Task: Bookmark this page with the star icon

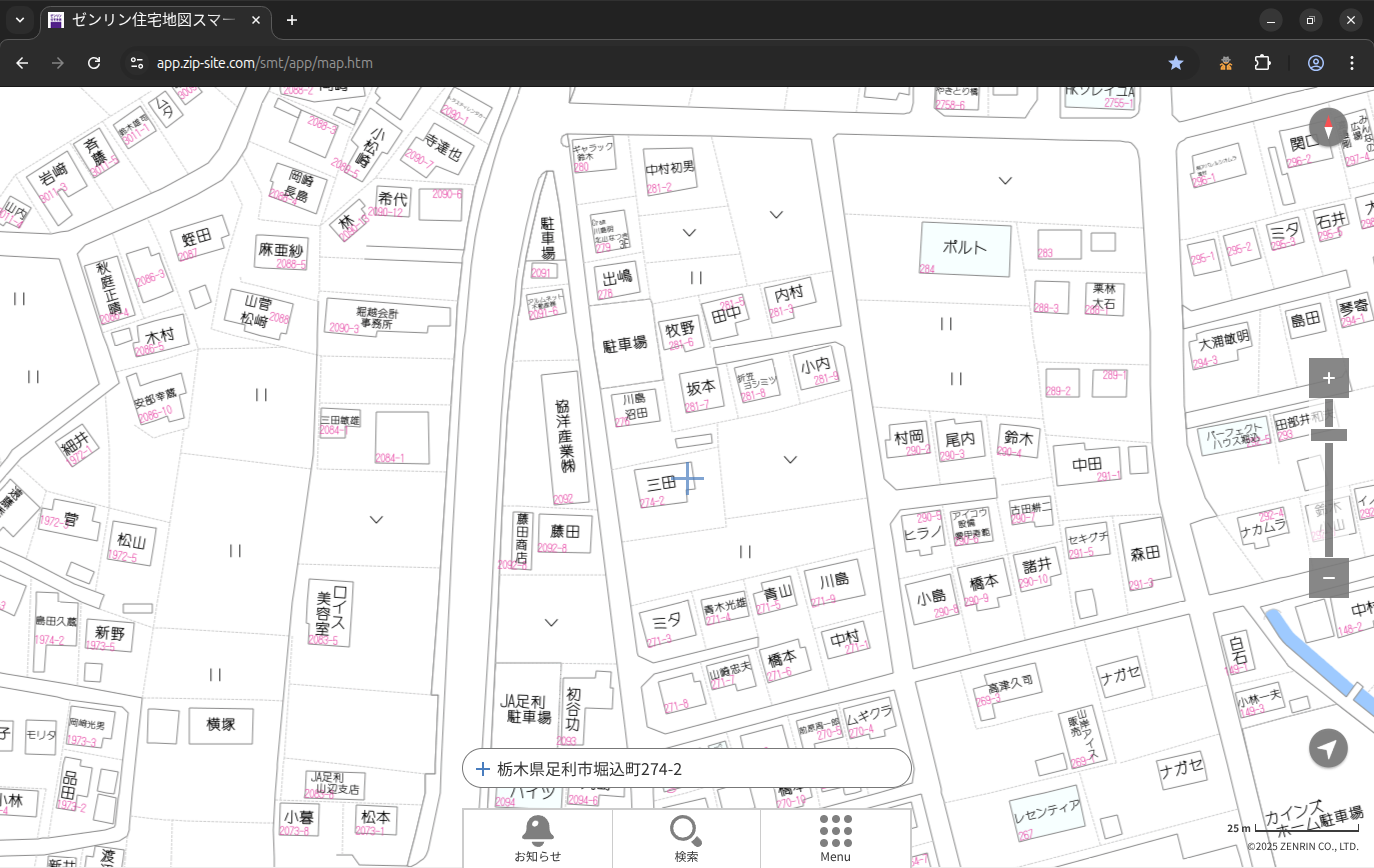Action: tap(1176, 63)
